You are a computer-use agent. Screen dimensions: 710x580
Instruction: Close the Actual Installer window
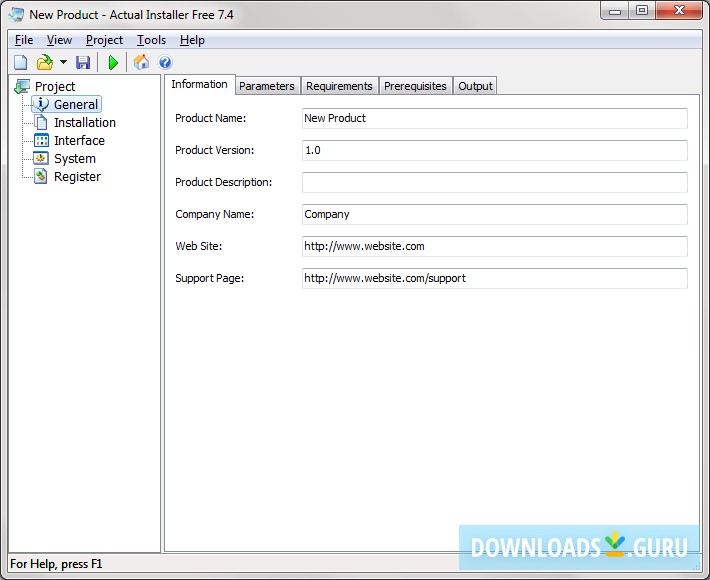pyautogui.click(x=679, y=10)
